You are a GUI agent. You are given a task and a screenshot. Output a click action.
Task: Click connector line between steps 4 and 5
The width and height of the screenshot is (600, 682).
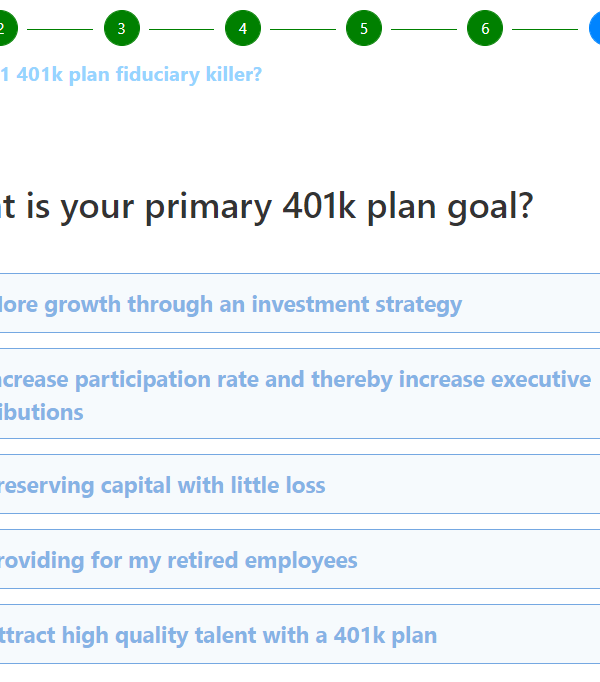point(303,29)
